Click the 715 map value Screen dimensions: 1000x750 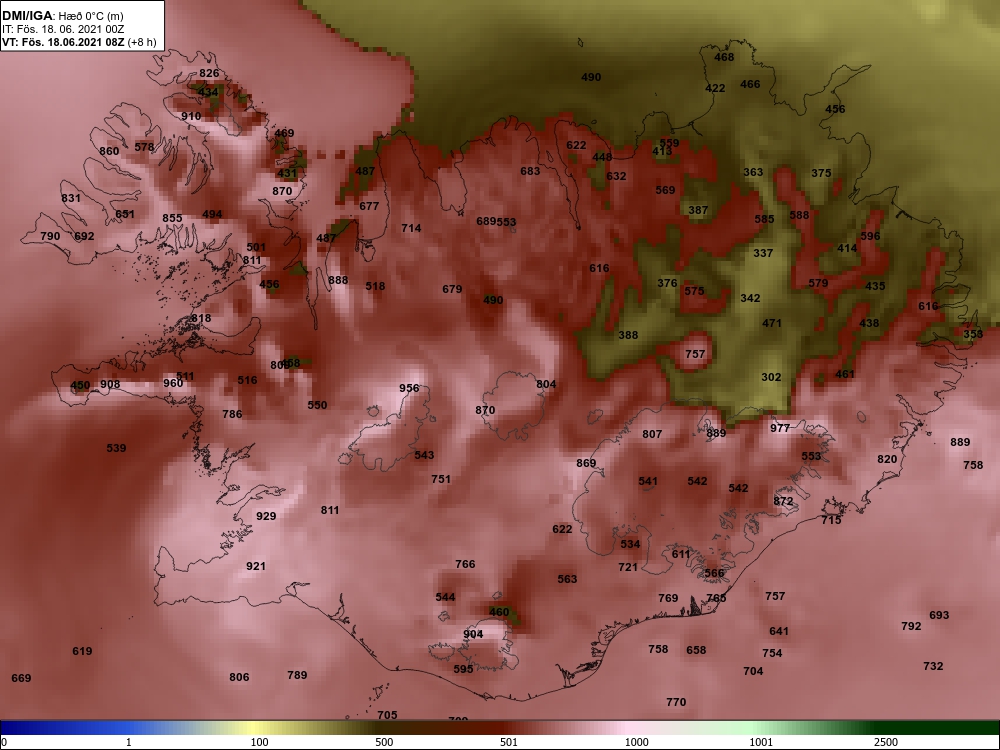click(831, 520)
